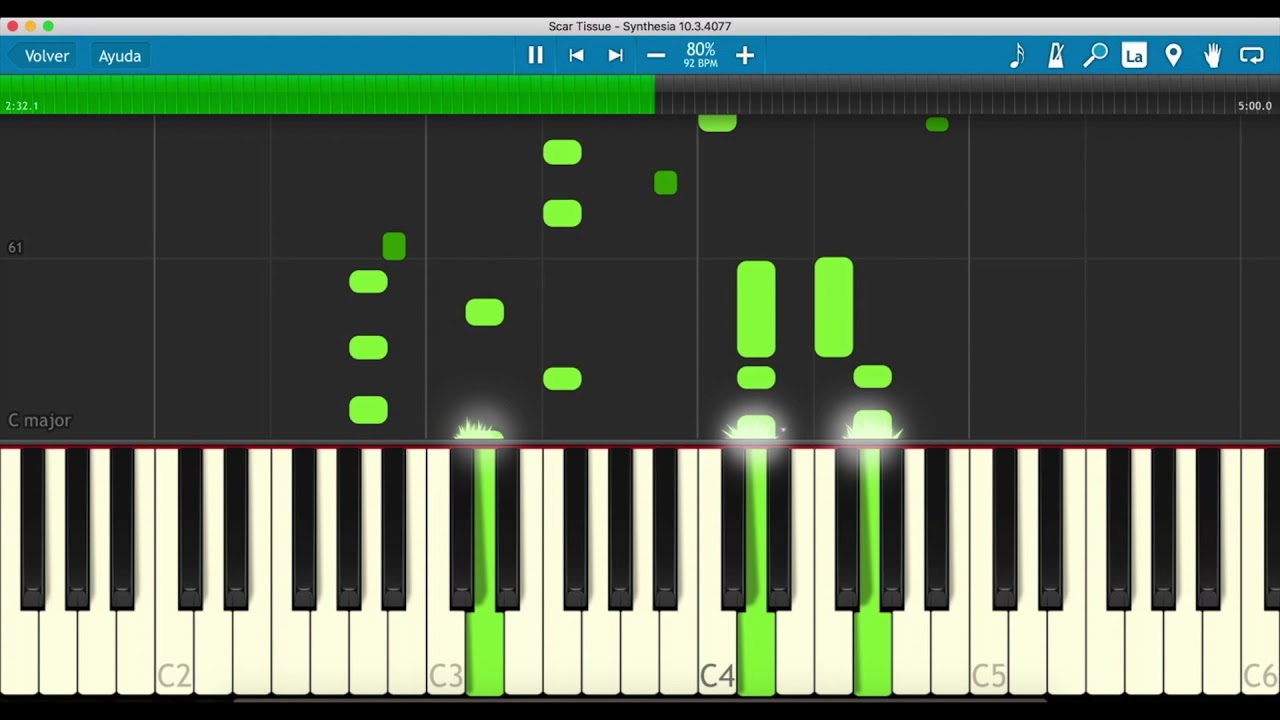
Task: Close the Synthesia window with red button
Action: [13, 26]
